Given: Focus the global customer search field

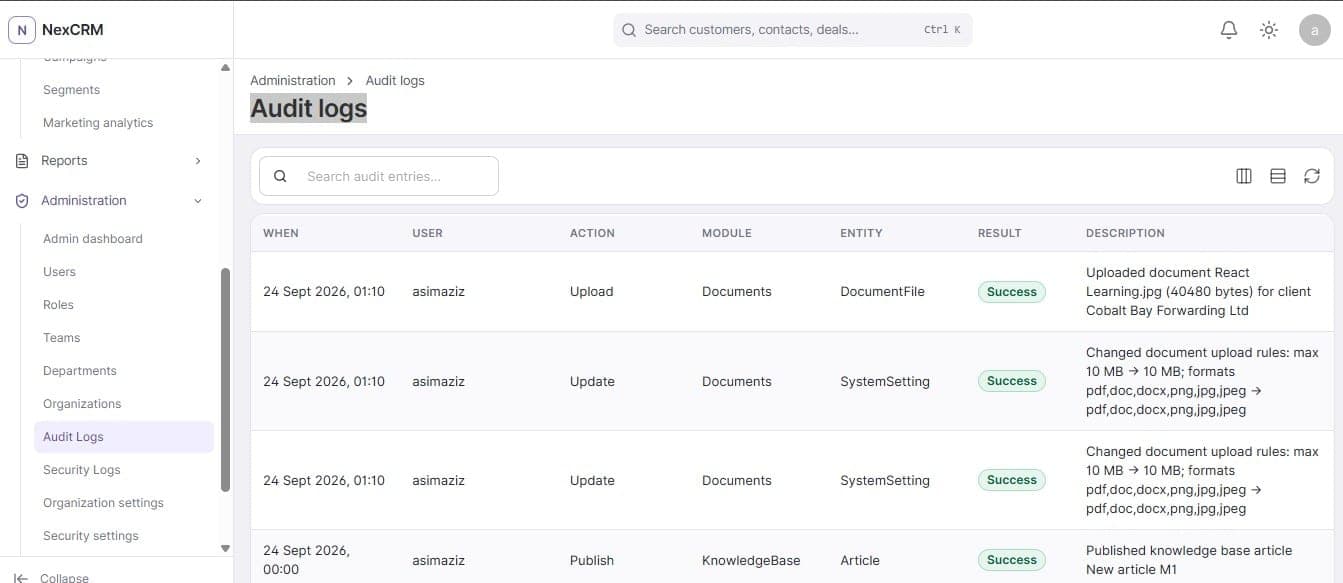Looking at the screenshot, I should (793, 30).
